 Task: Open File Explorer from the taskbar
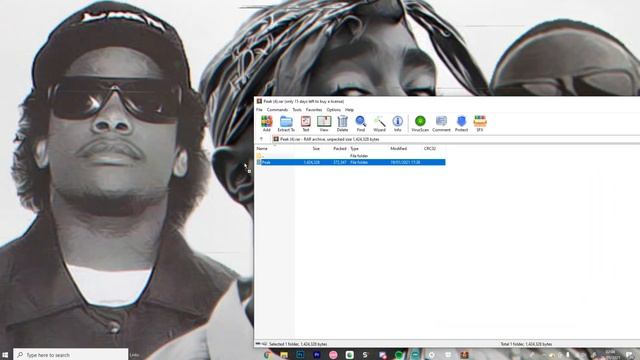pos(284,355)
